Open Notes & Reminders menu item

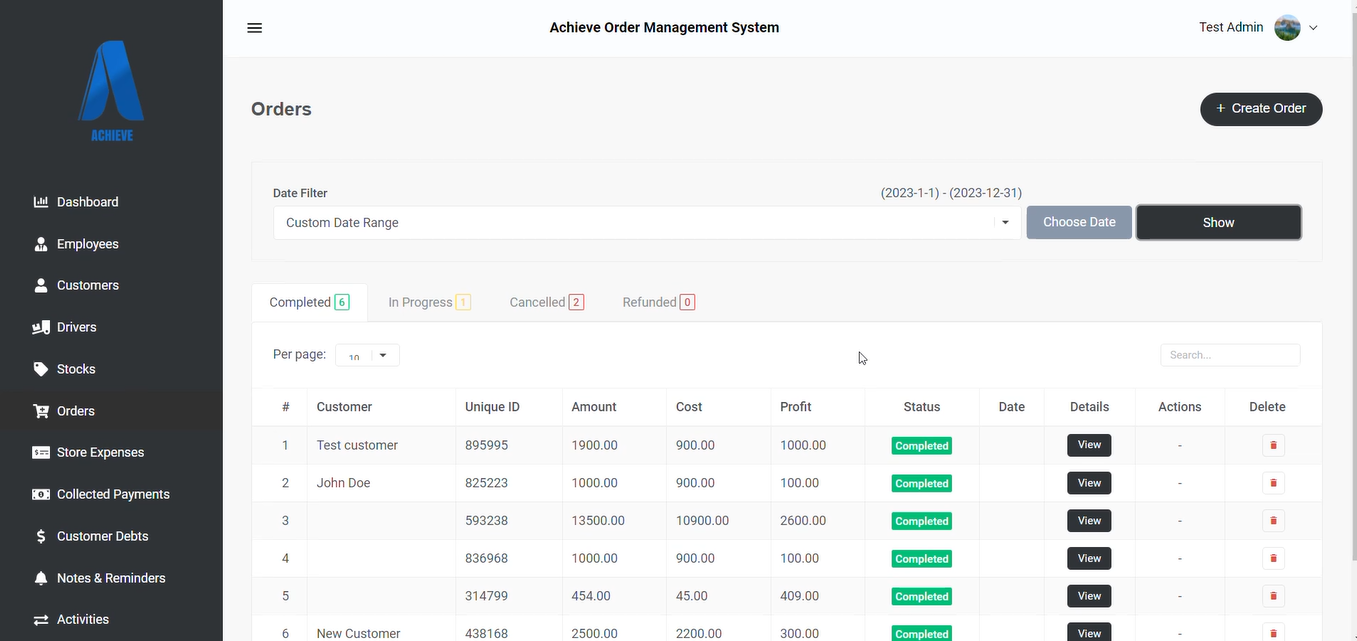pos(111,578)
